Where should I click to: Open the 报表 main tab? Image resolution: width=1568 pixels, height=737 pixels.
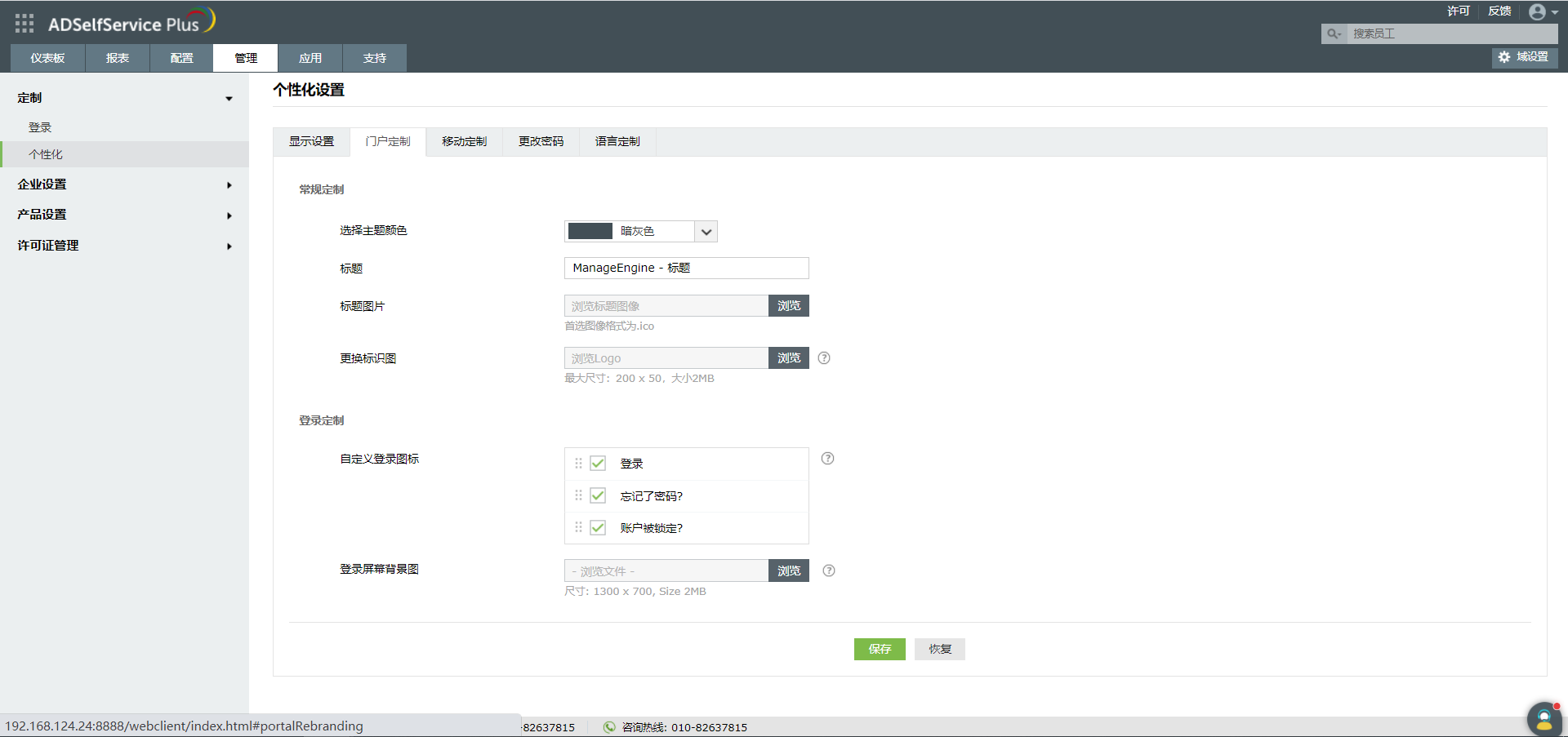(118, 58)
